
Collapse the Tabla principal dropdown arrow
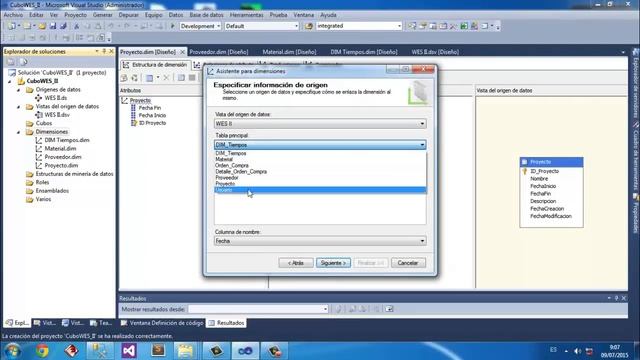click(422, 145)
